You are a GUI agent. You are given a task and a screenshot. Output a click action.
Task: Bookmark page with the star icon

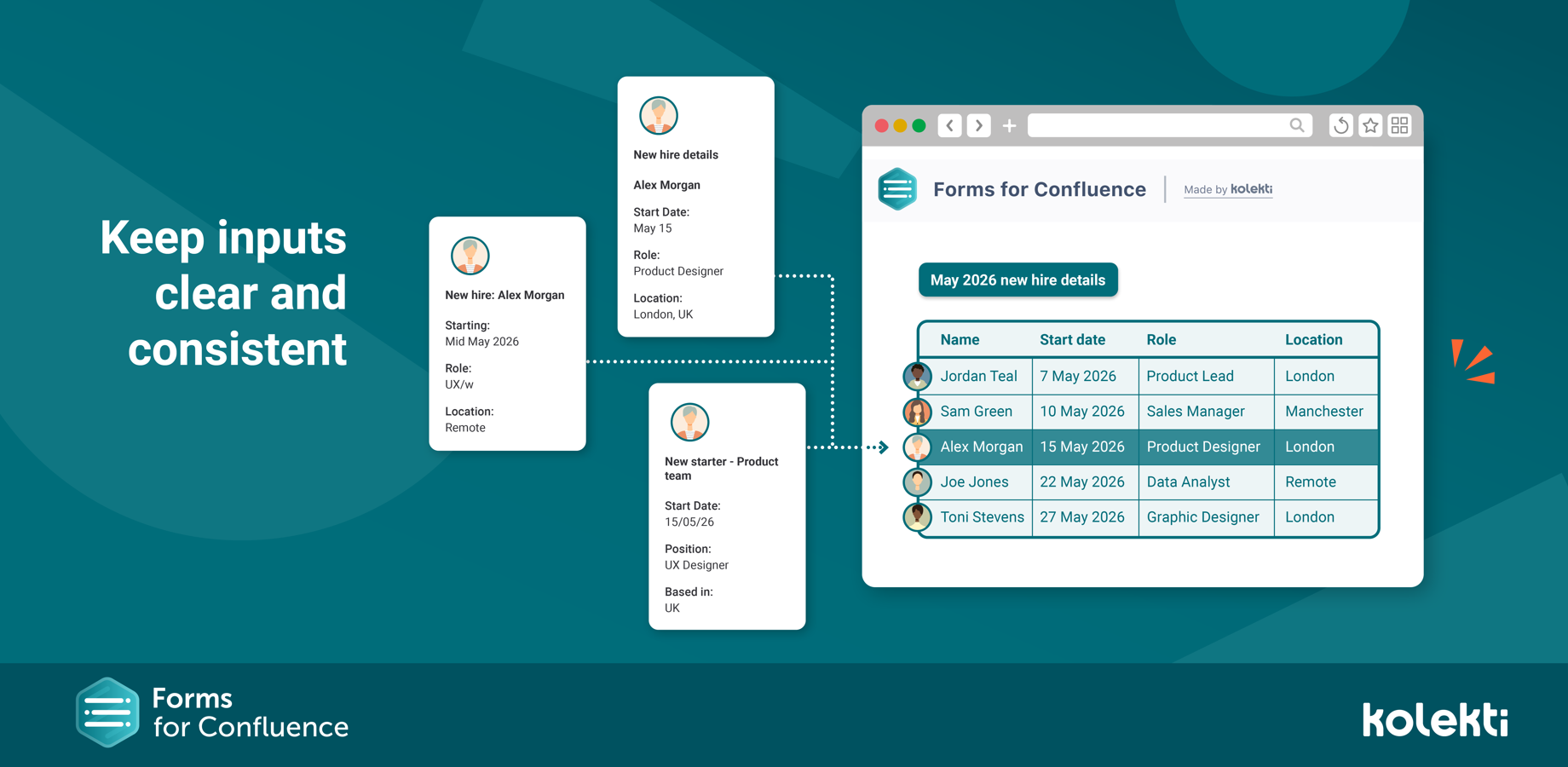(x=1370, y=125)
